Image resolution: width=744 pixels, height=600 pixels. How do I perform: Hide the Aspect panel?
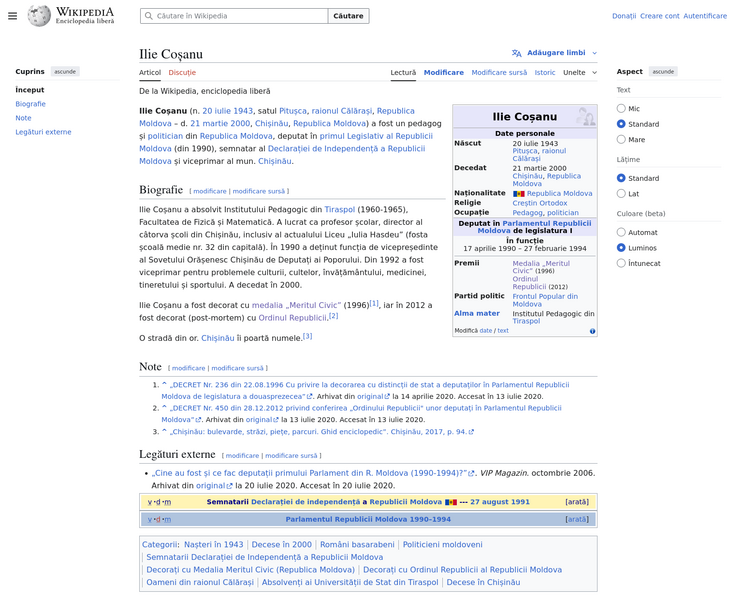[x=663, y=72]
